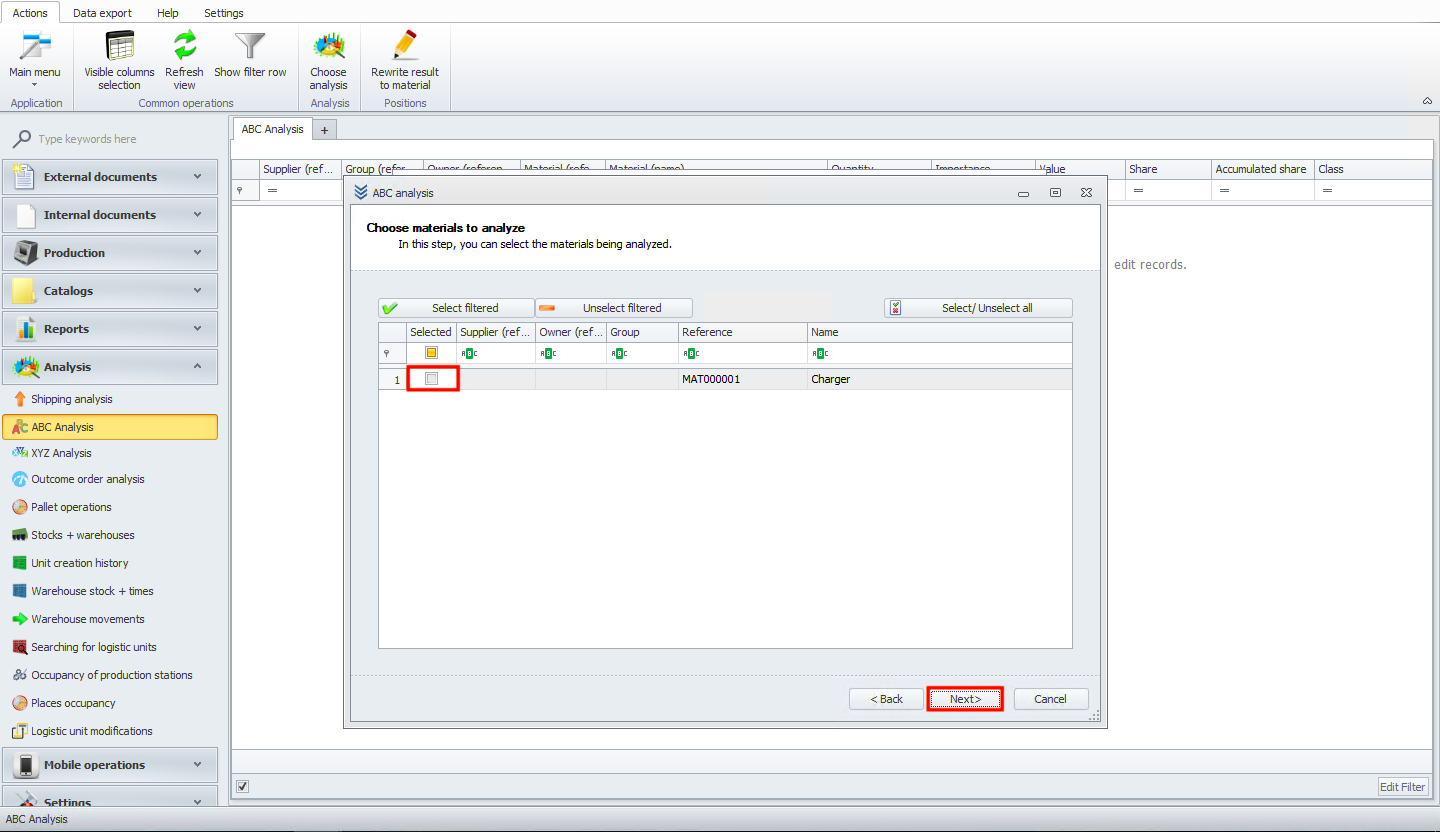Open the Help ribbon tab
Screen dimensions: 1440x832
tap(168, 13)
